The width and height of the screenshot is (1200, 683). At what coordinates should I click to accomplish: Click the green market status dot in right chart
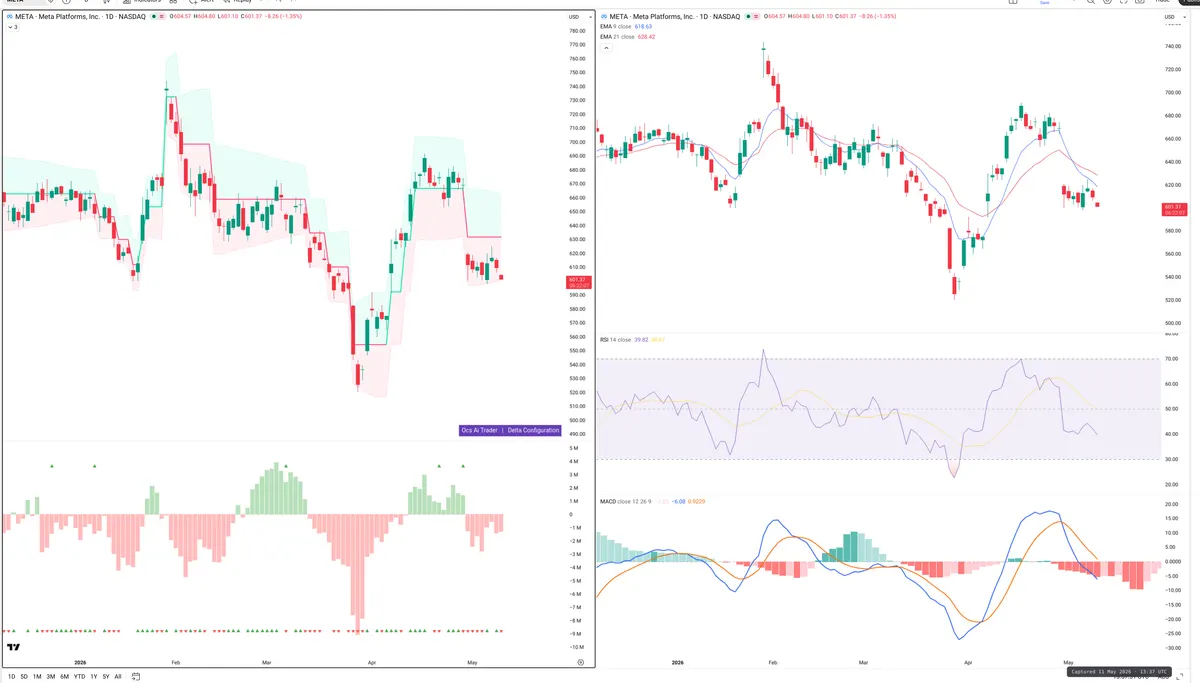746,17
